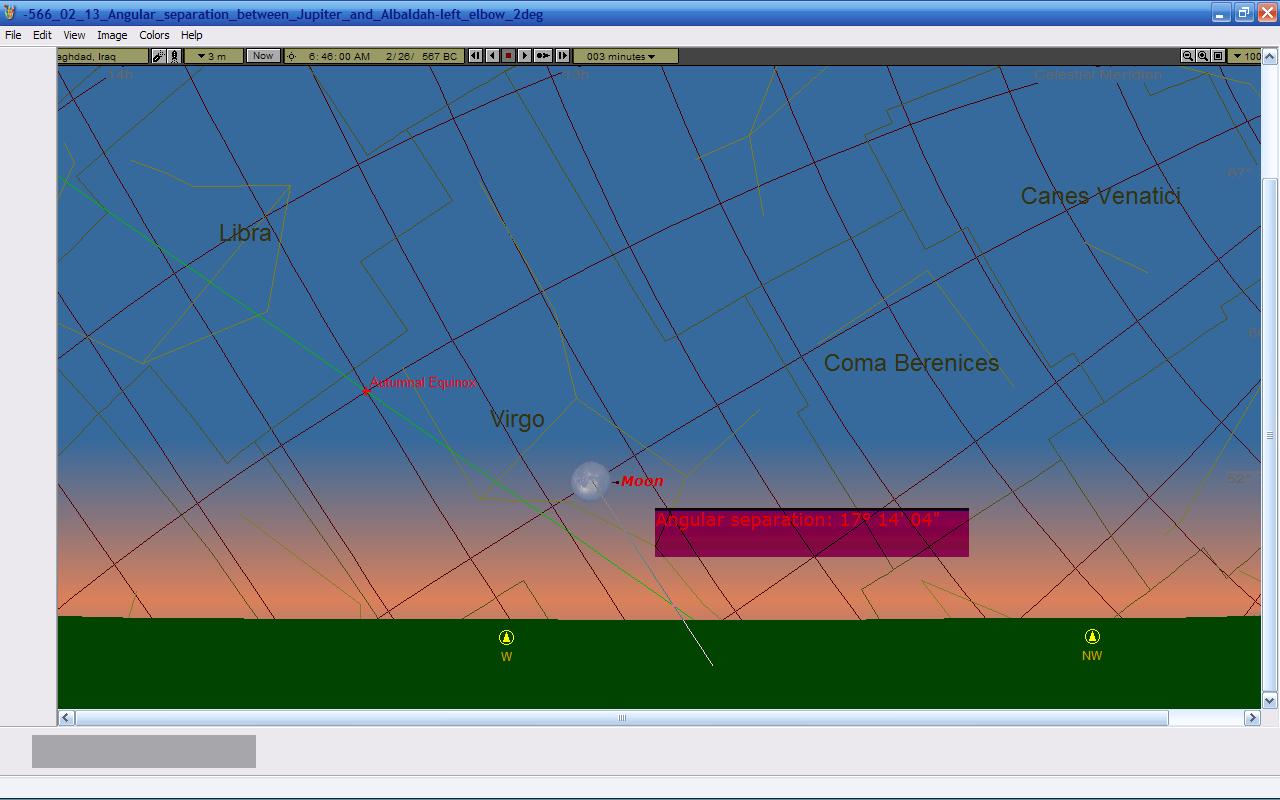The image size is (1280, 800).
Task: Stop time flow with red stop button
Action: [x=508, y=56]
